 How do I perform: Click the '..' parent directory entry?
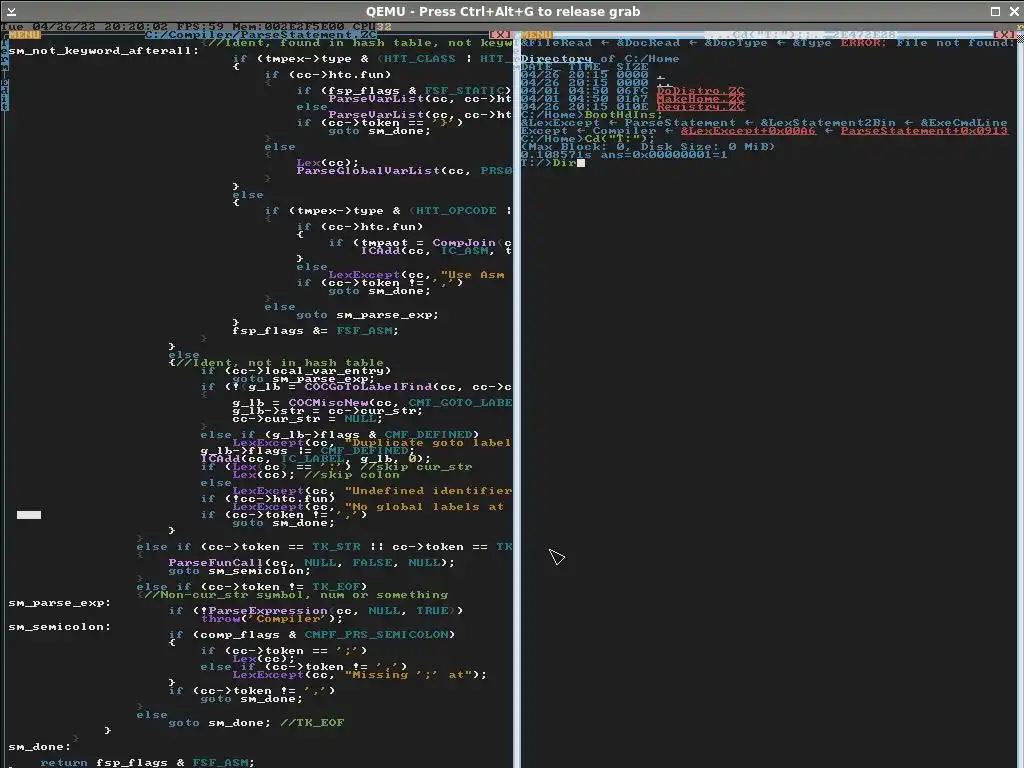pos(664,83)
